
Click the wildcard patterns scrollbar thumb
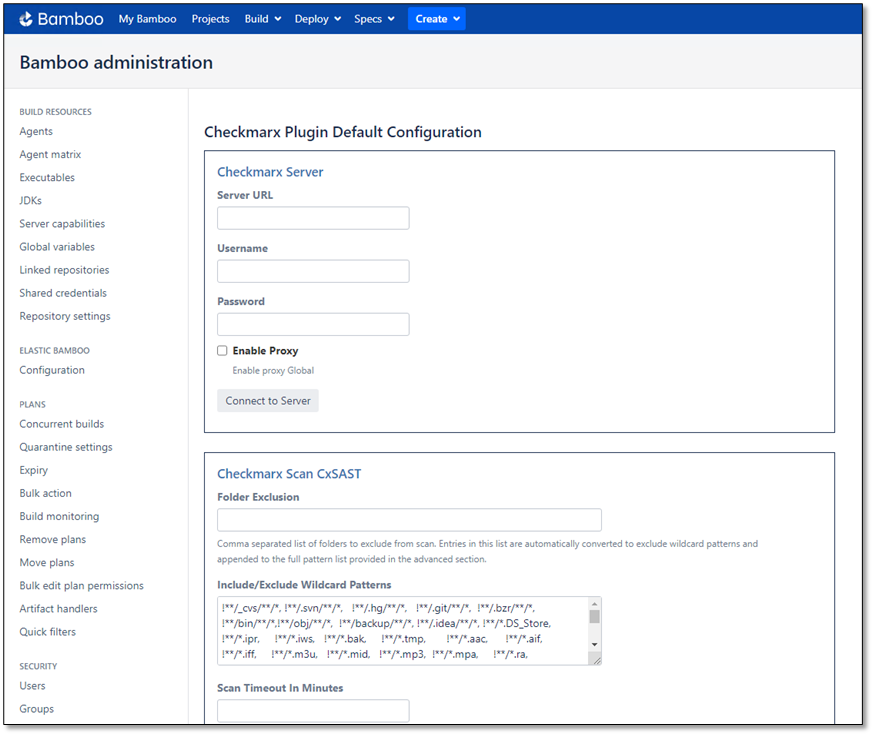click(595, 617)
